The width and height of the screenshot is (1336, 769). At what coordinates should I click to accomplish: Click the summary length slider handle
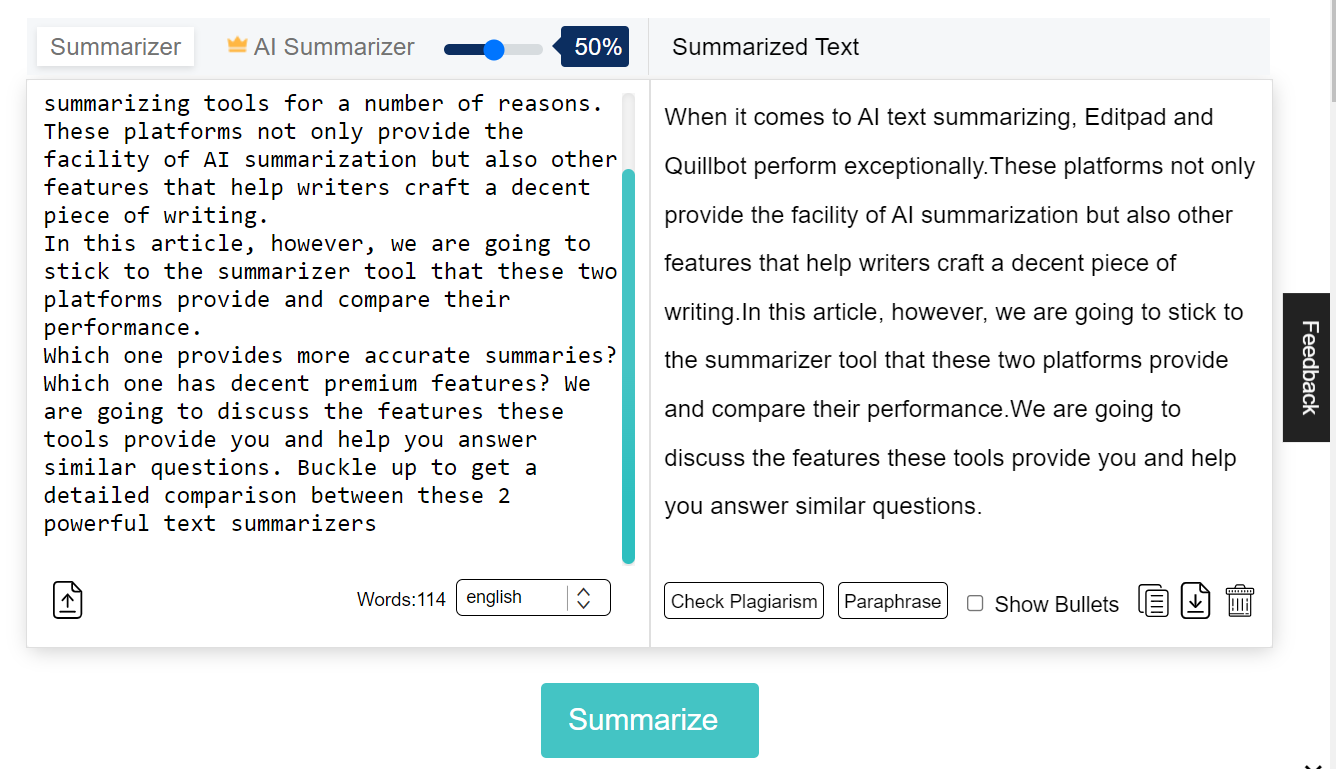tap(493, 49)
